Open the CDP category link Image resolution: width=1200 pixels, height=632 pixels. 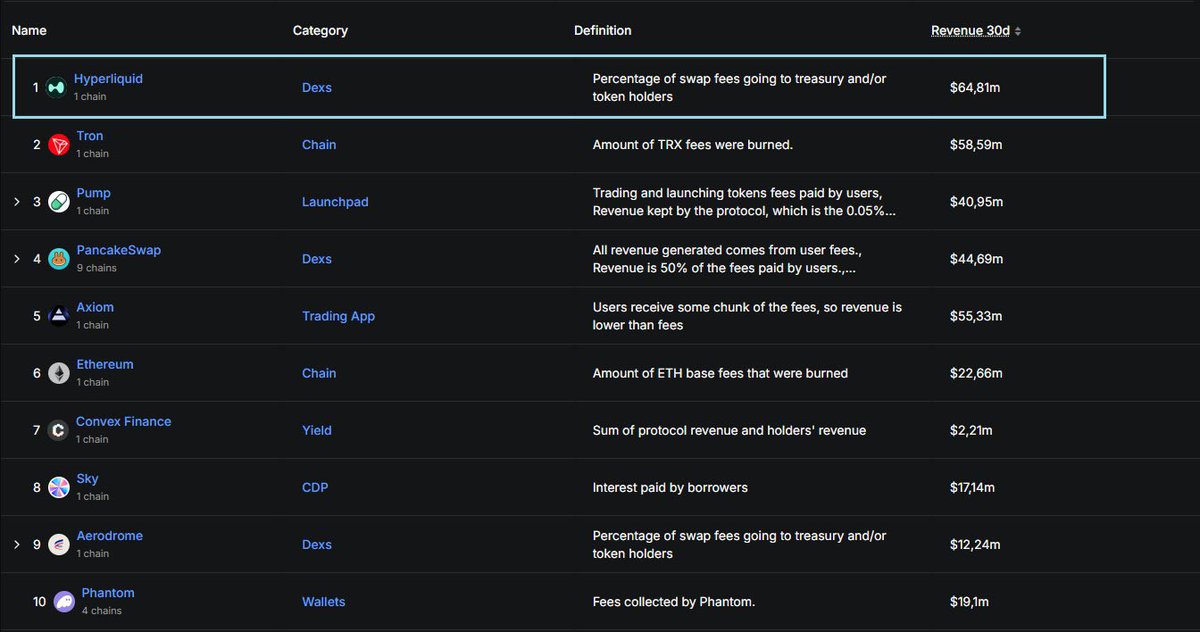click(x=315, y=487)
